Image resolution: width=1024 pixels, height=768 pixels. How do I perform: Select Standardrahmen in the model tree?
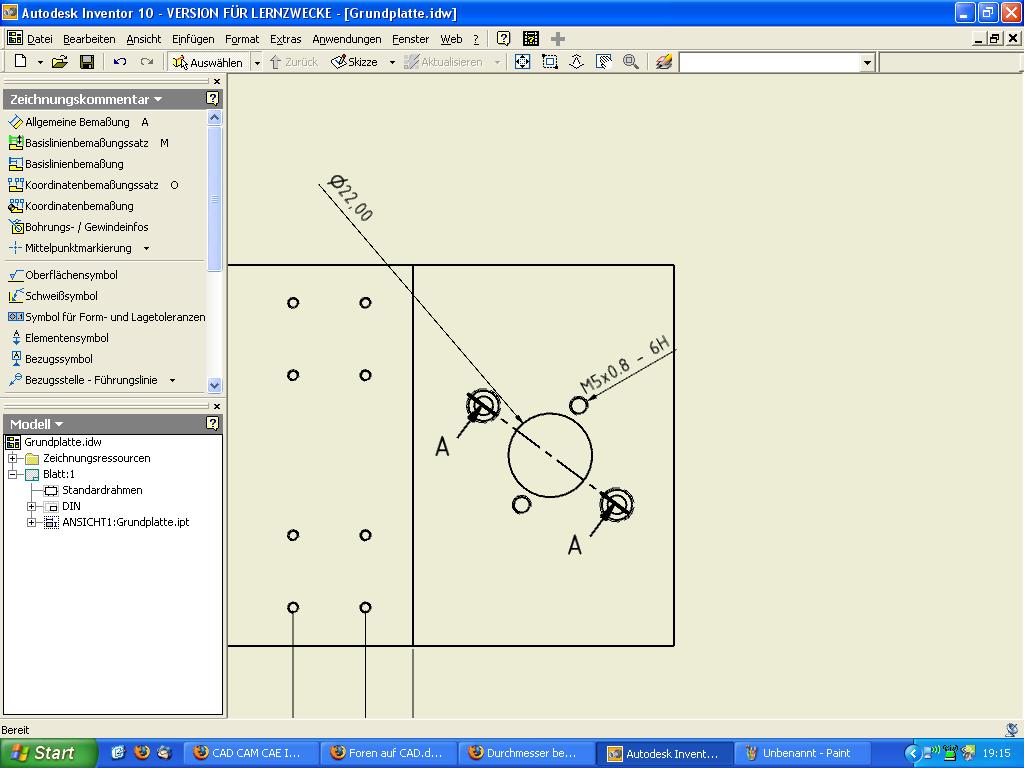point(94,490)
